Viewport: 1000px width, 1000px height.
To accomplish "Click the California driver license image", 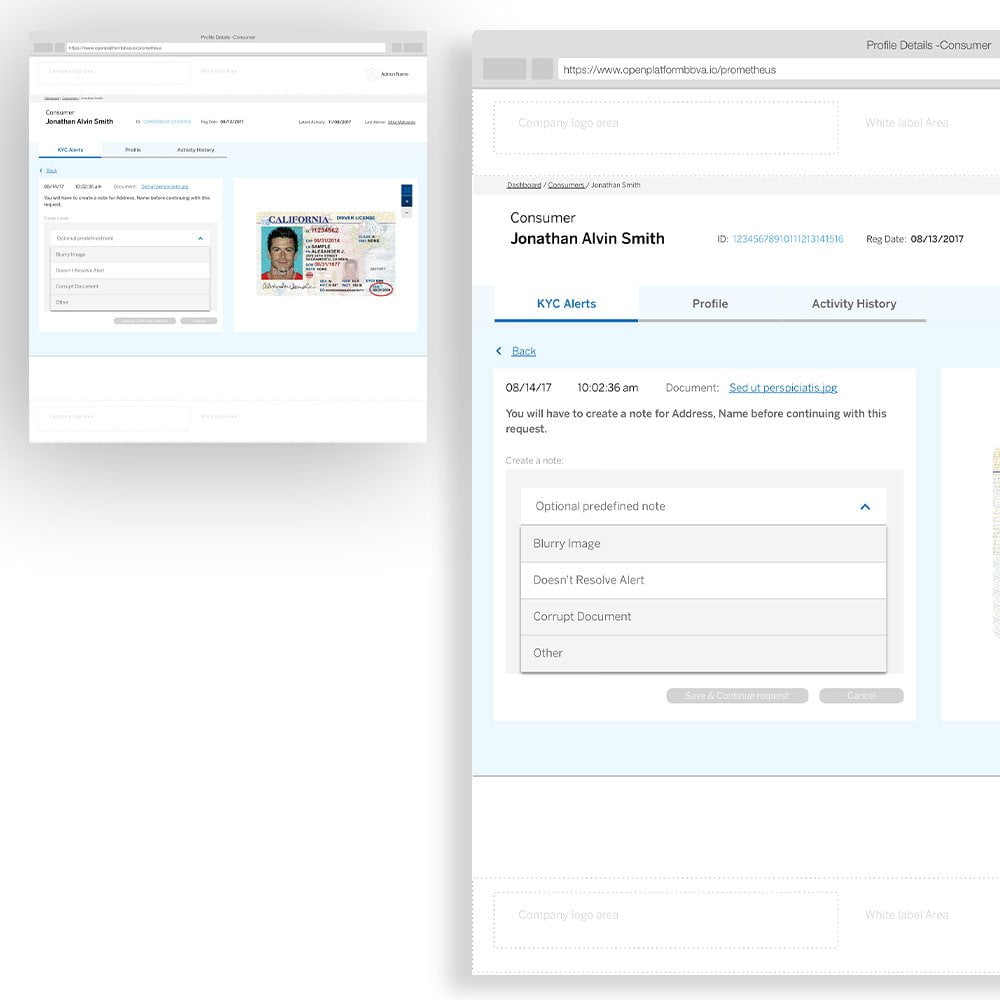I will (325, 253).
